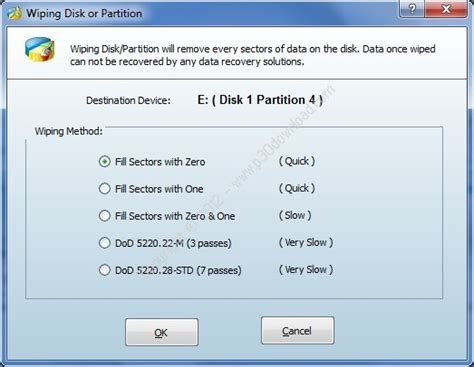Click the Cancel button
The height and width of the screenshot is (367, 474).
coord(297,331)
